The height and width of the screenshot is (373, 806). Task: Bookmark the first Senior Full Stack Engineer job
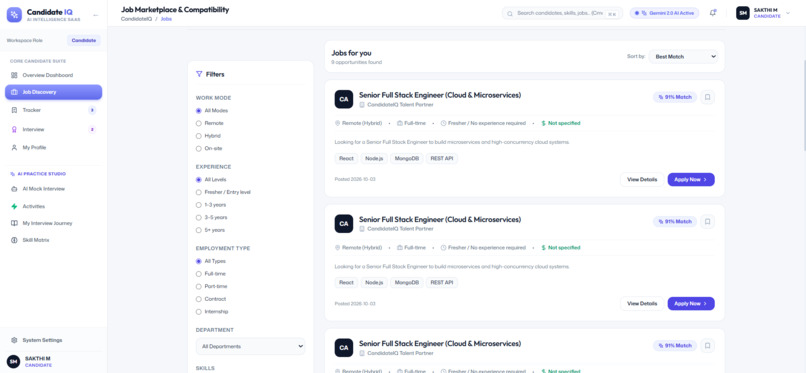point(707,97)
